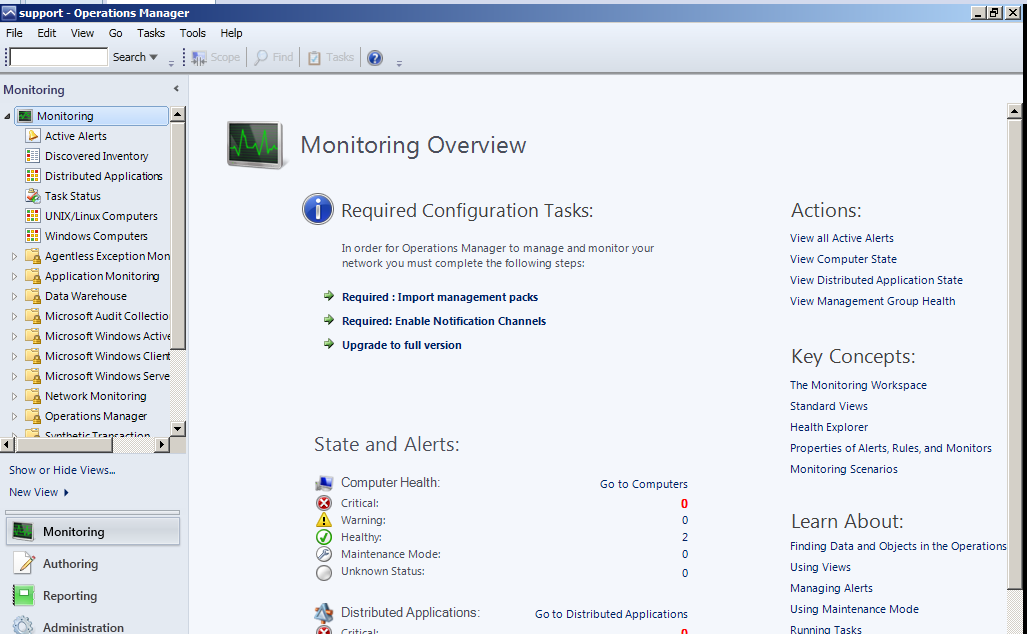
Task: Open the Help menu
Action: point(231,33)
